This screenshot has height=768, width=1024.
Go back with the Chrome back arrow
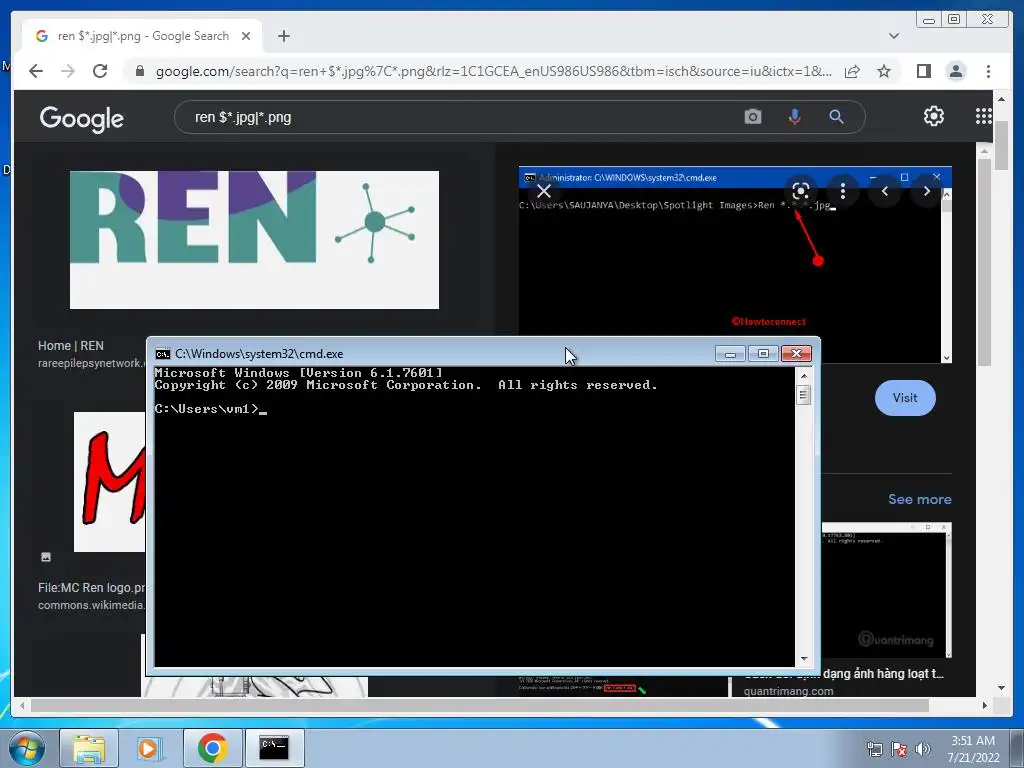[x=36, y=71]
